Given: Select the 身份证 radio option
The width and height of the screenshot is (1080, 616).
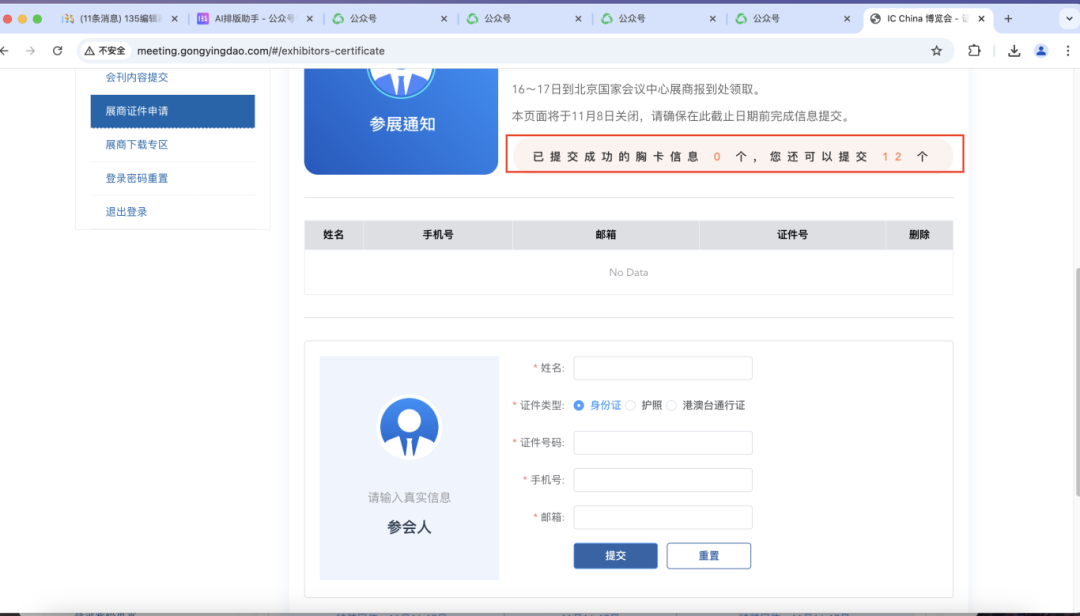Looking at the screenshot, I should tap(579, 405).
